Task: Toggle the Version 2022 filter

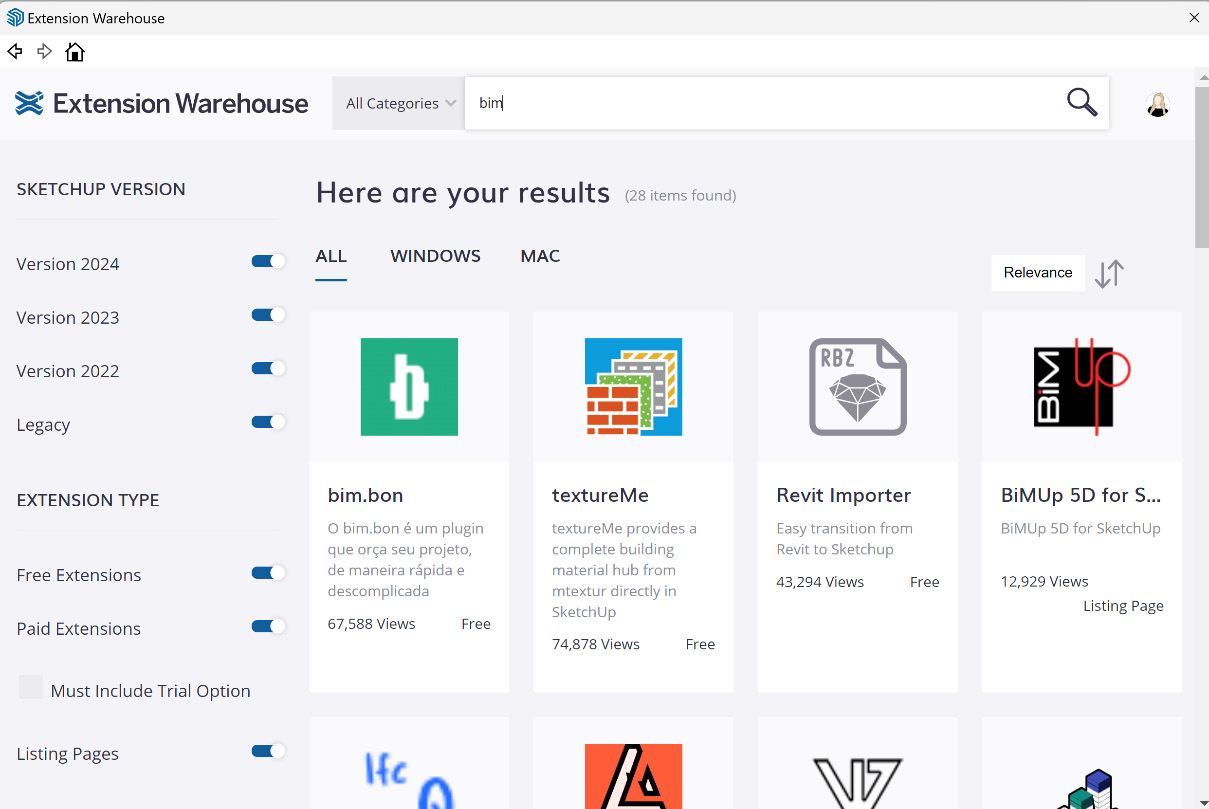Action: [268, 368]
